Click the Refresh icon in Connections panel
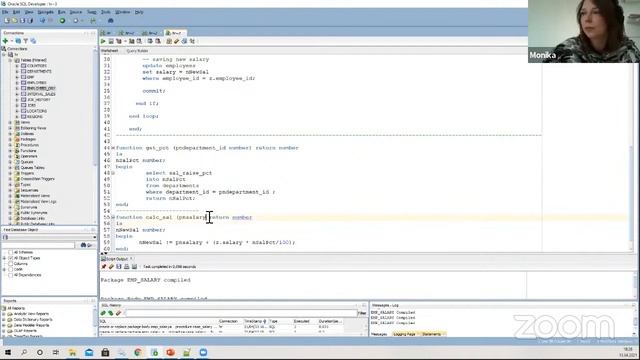Screen dimensions: 640x360 pyautogui.click(x=18, y=41)
